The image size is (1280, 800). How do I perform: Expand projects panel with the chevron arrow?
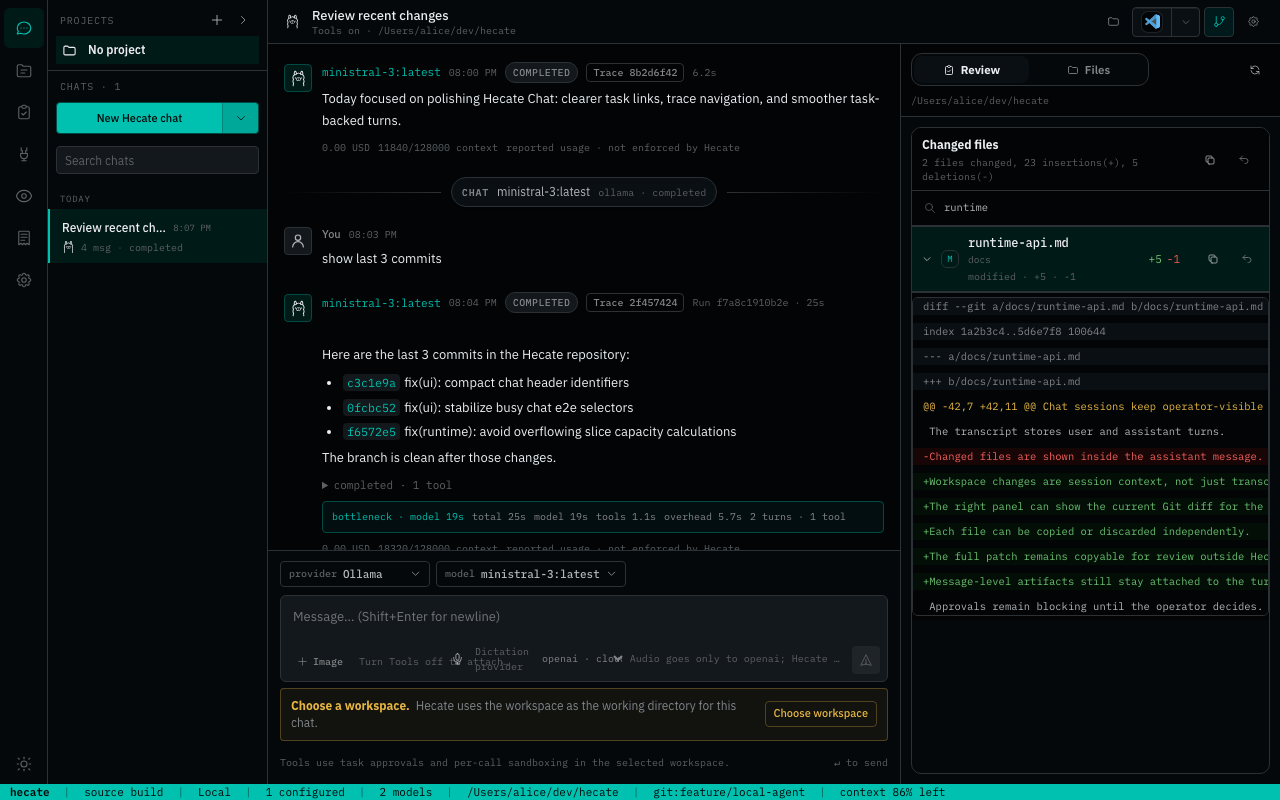(x=243, y=20)
